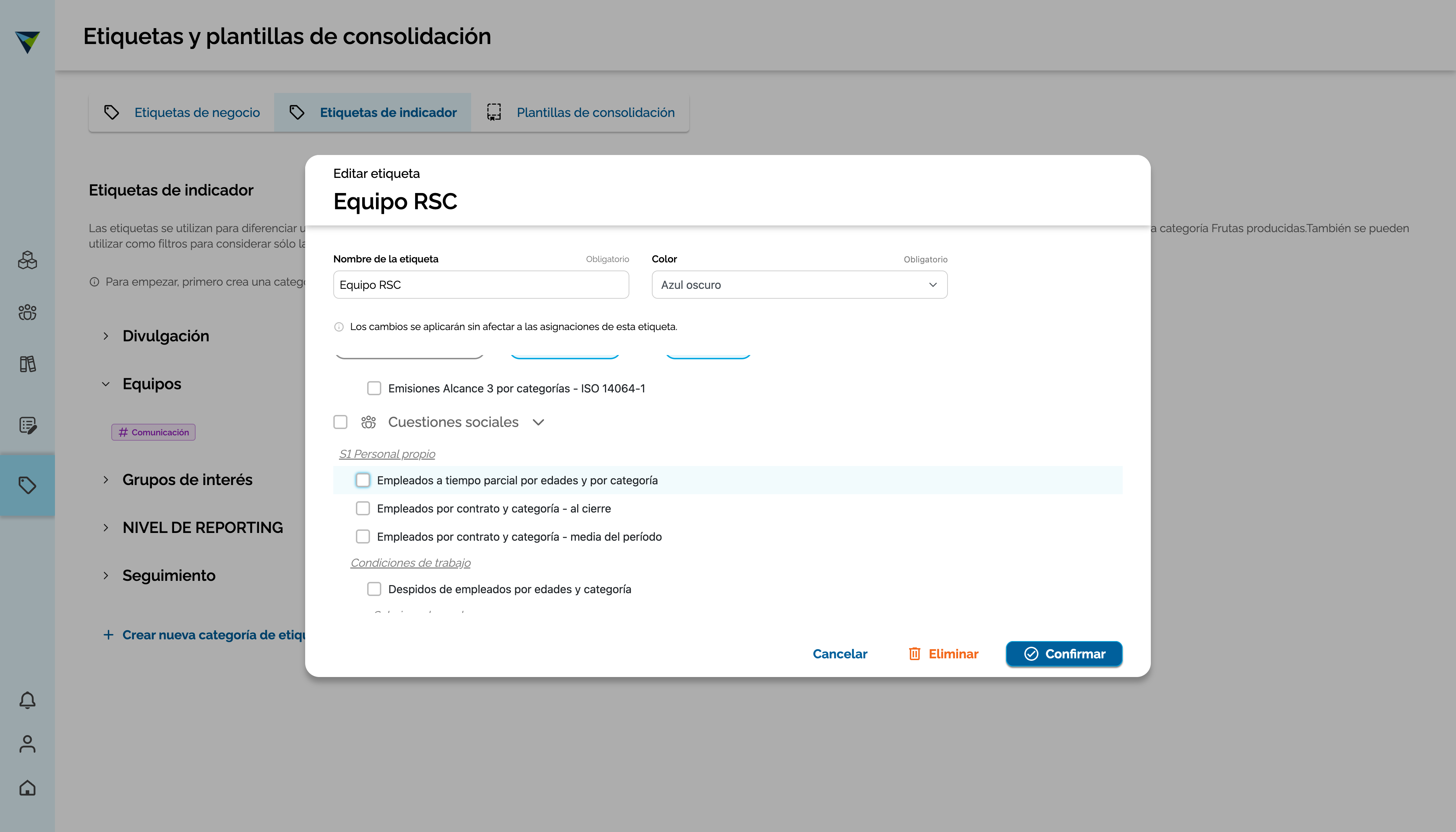Click the Nombre de la etiqueta field
1456x832 pixels.
(481, 285)
